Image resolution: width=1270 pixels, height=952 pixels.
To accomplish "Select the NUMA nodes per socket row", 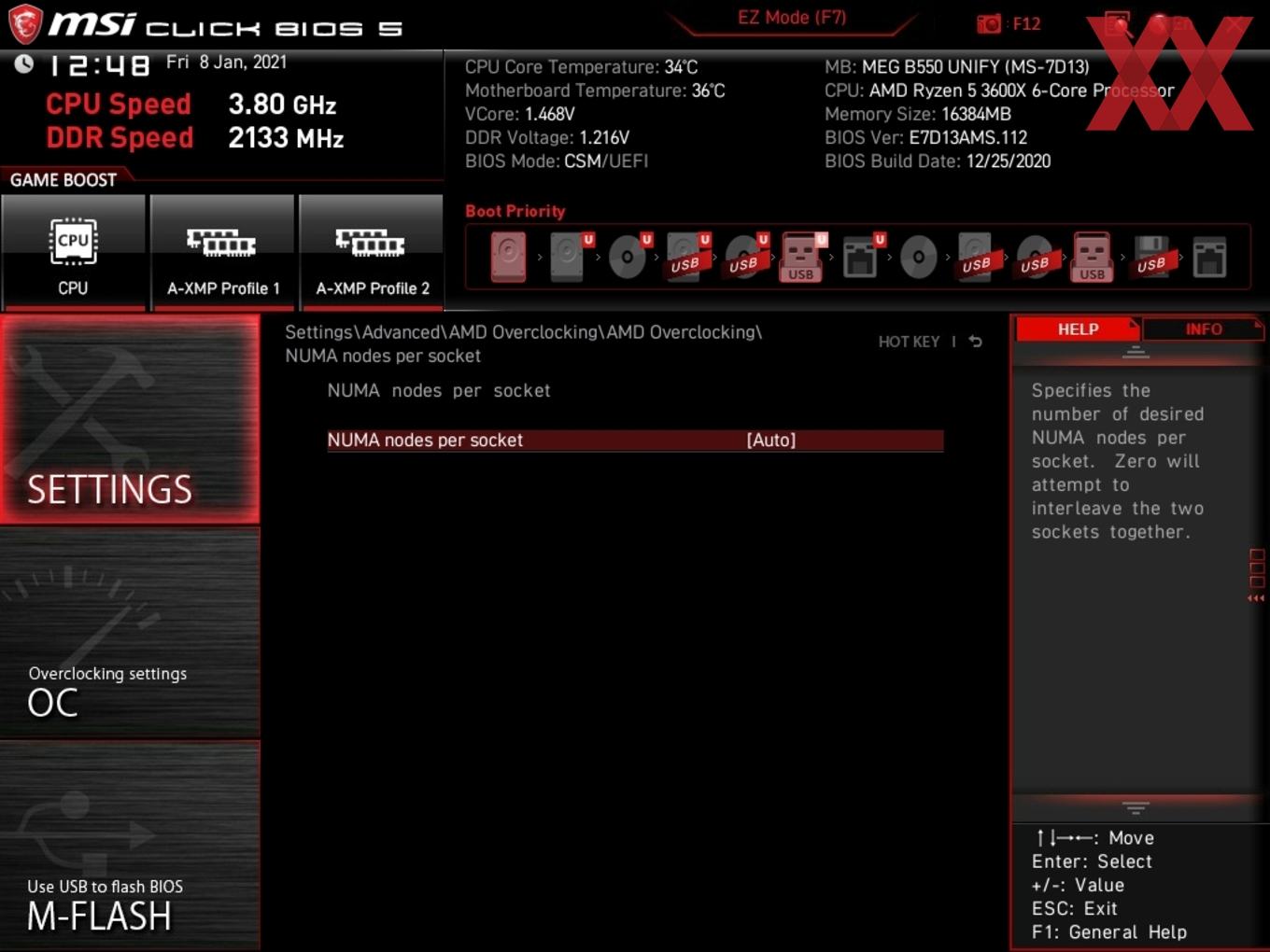I will (x=635, y=441).
